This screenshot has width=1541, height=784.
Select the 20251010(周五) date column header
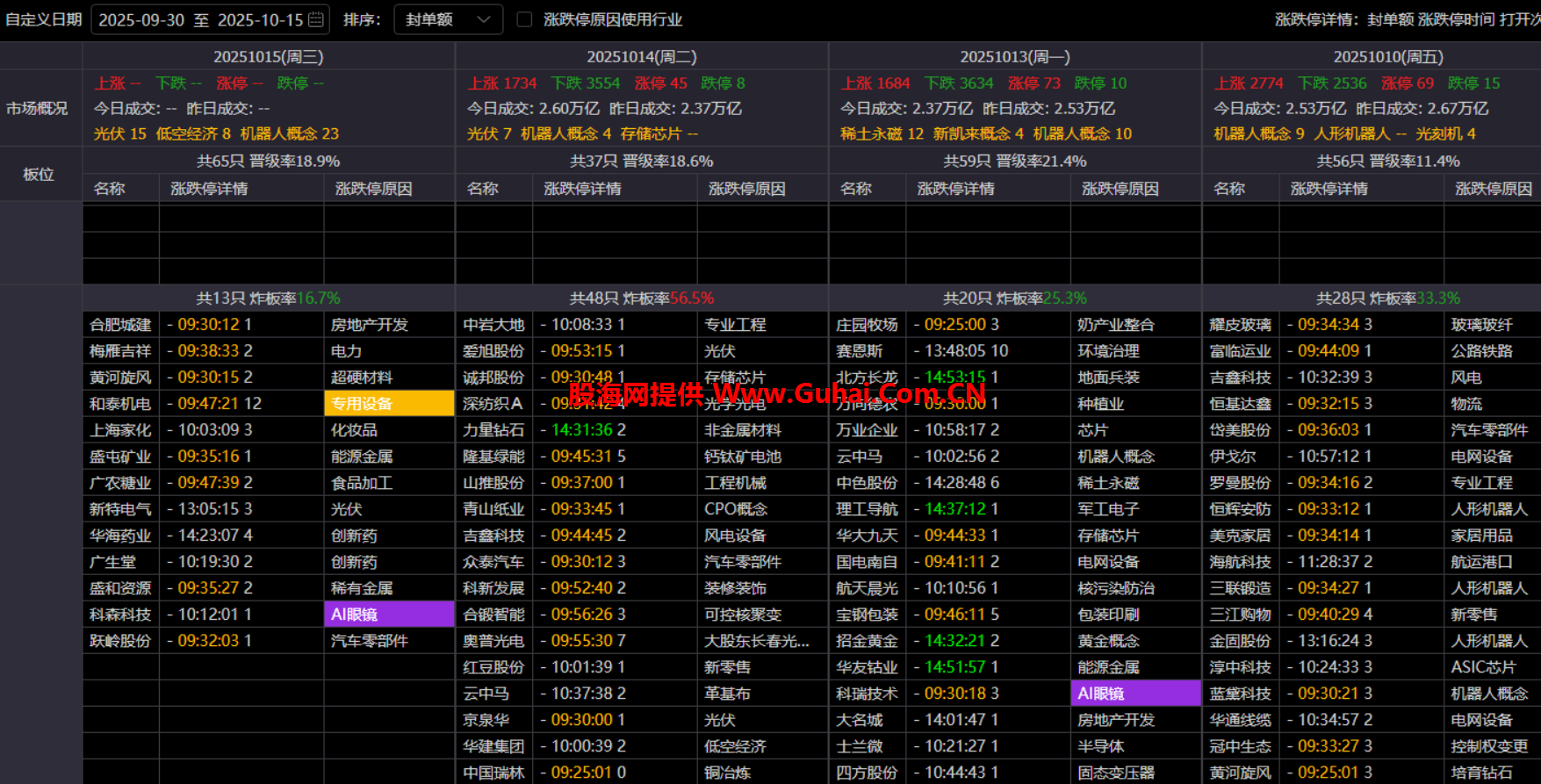[x=1388, y=56]
